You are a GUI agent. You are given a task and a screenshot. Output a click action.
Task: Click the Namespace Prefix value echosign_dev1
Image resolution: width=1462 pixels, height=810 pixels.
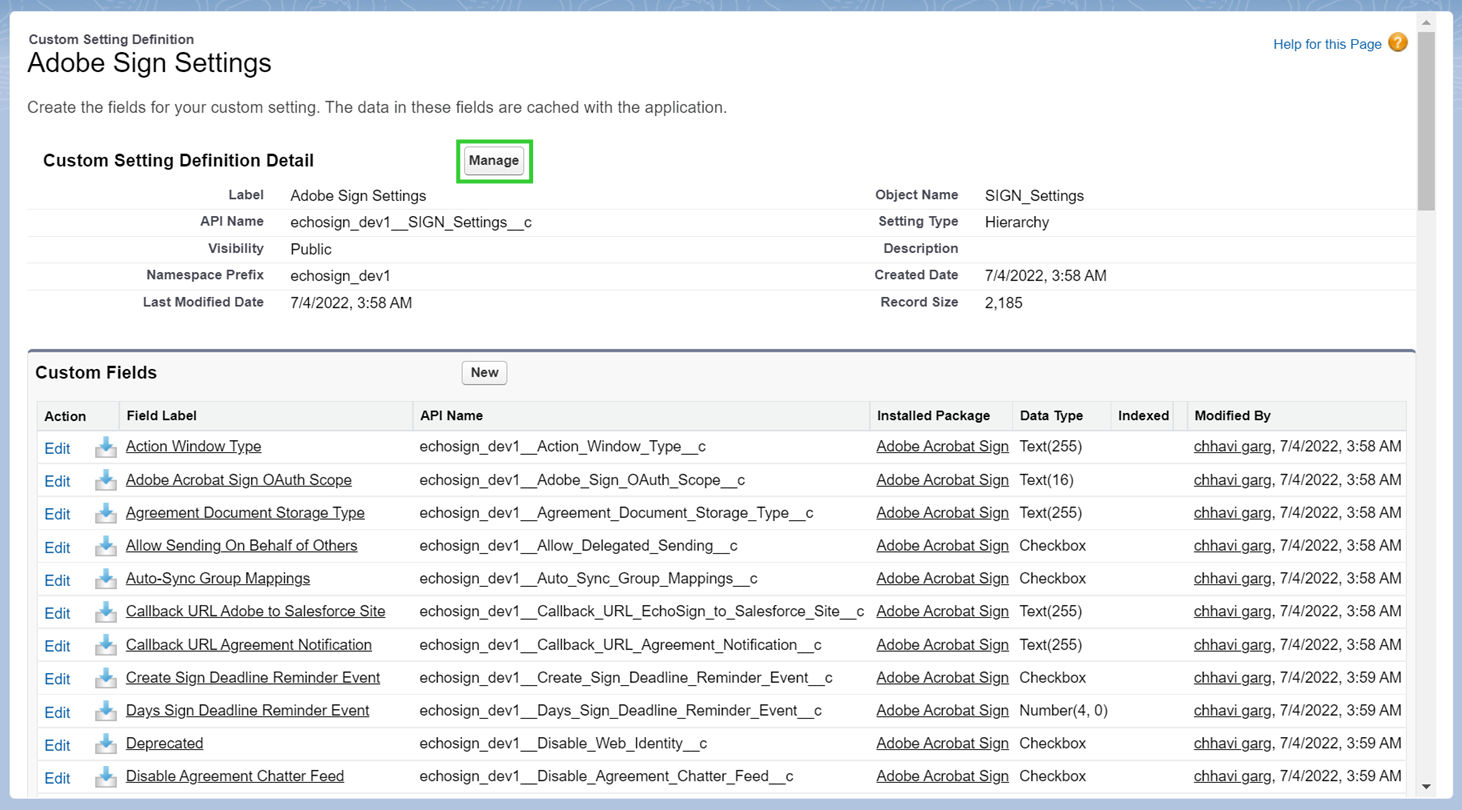point(340,275)
